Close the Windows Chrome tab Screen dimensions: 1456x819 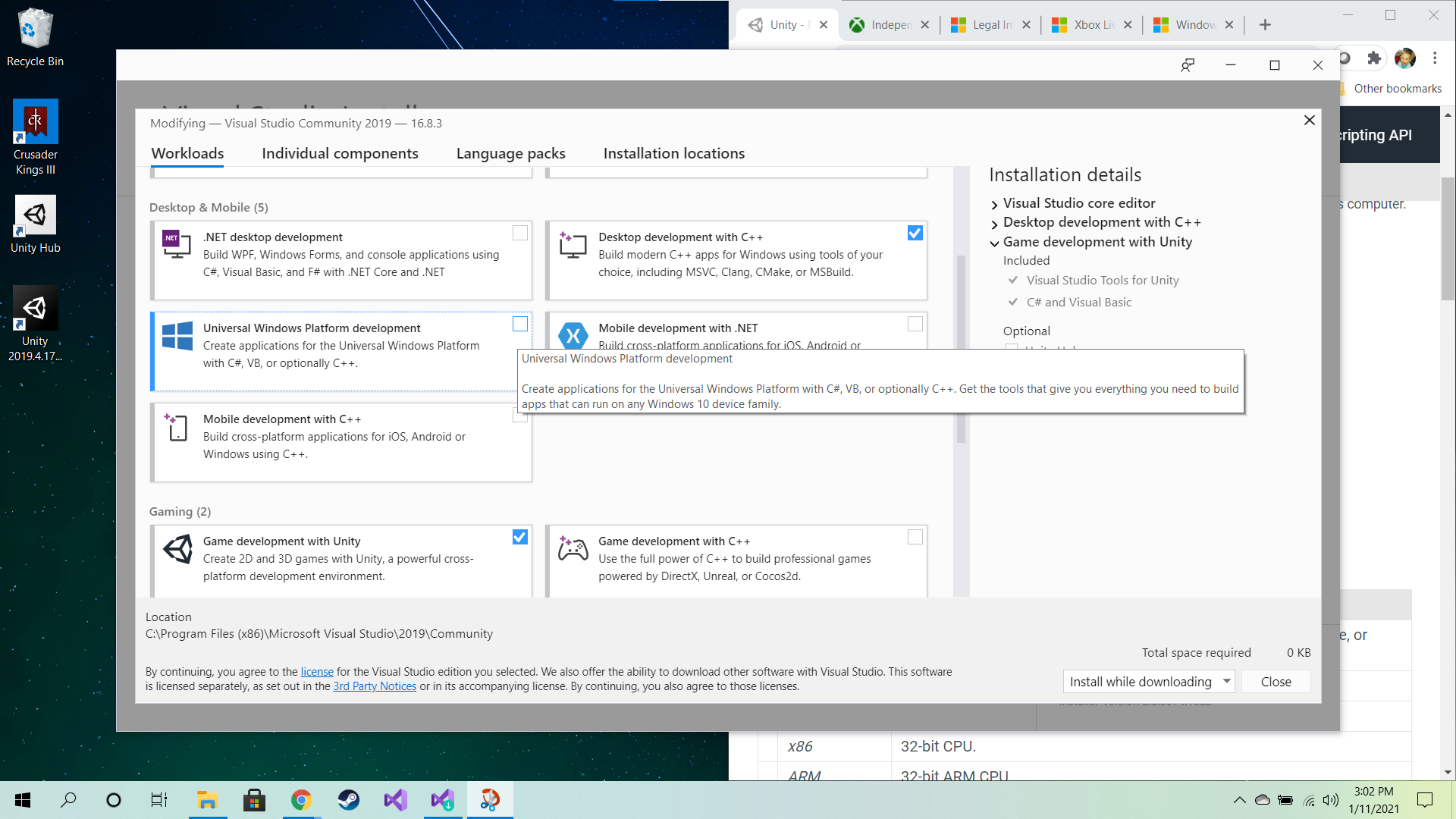point(1229,25)
